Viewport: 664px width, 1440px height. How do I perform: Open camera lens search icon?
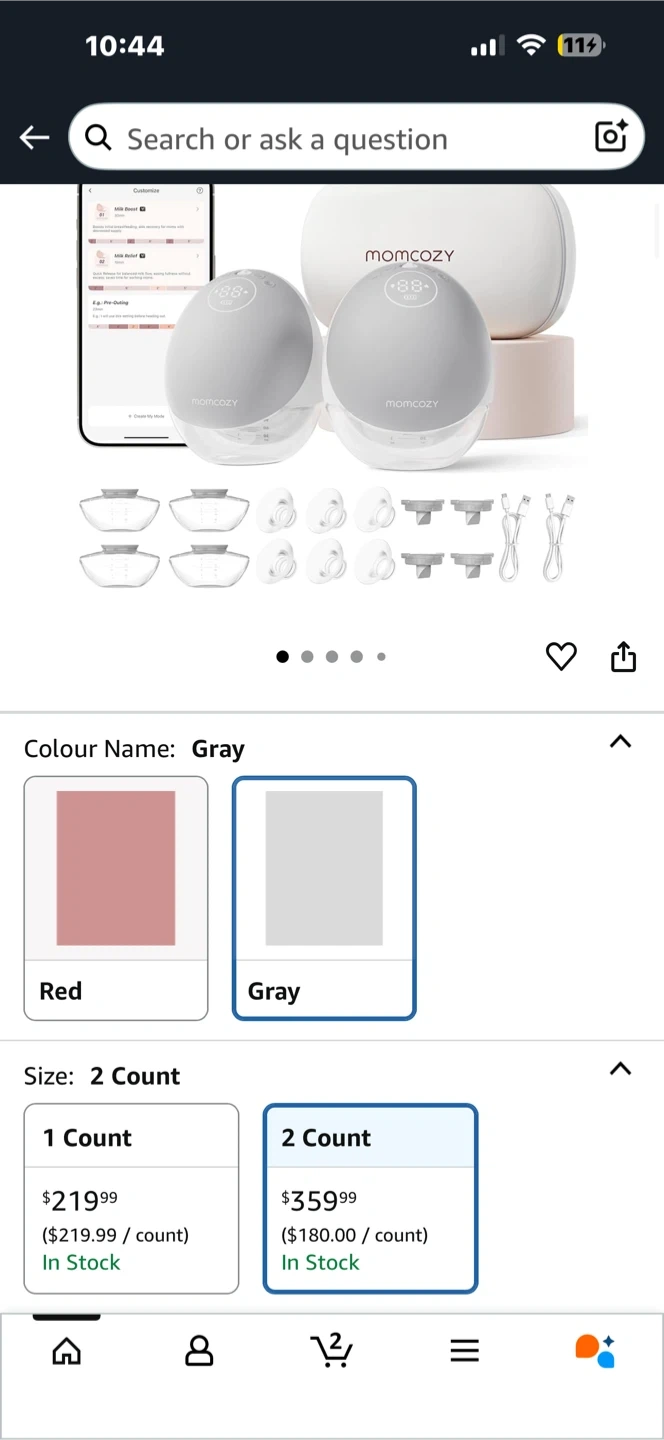click(610, 136)
